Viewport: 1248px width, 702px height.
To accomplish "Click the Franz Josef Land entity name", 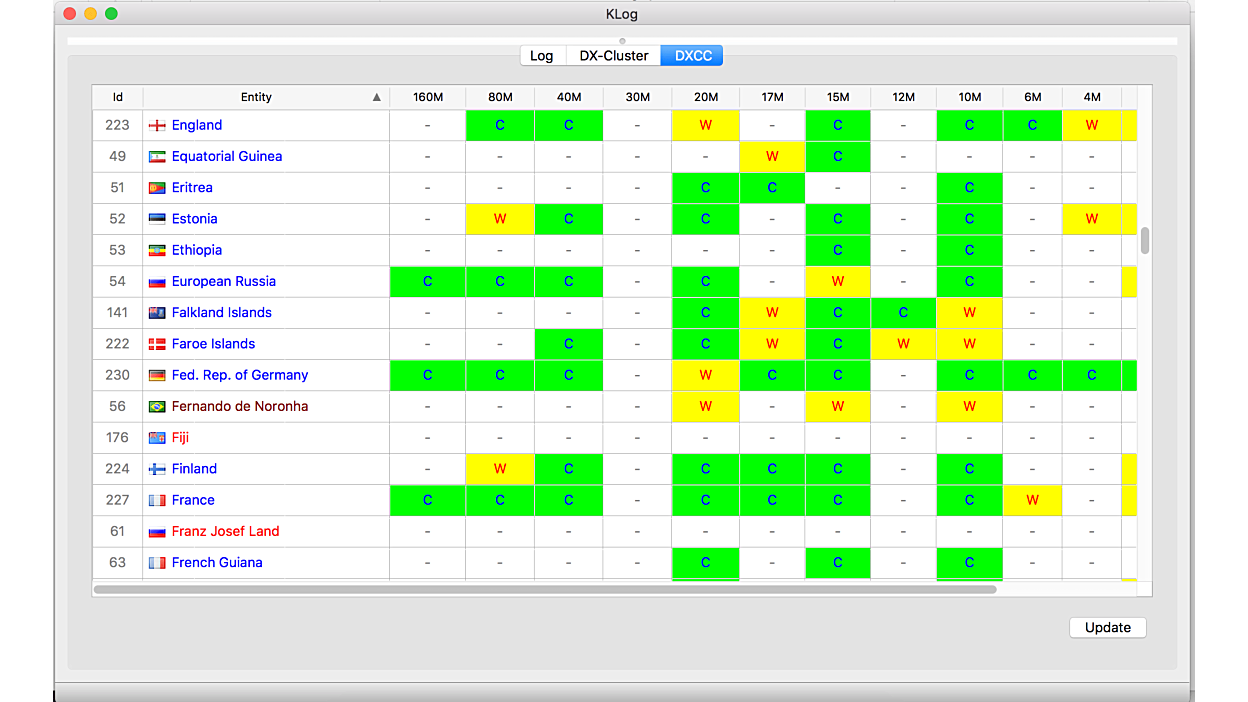I will pyautogui.click(x=225, y=531).
